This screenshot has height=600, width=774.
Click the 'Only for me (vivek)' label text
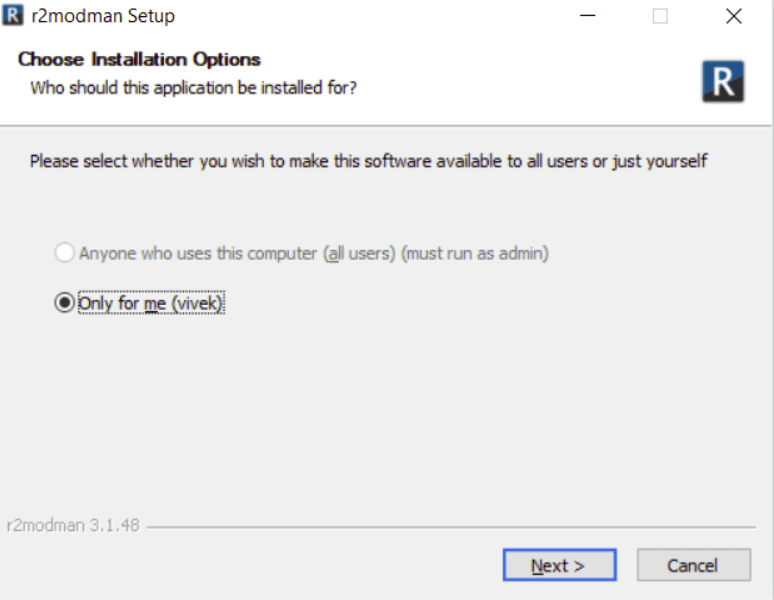pos(151,303)
